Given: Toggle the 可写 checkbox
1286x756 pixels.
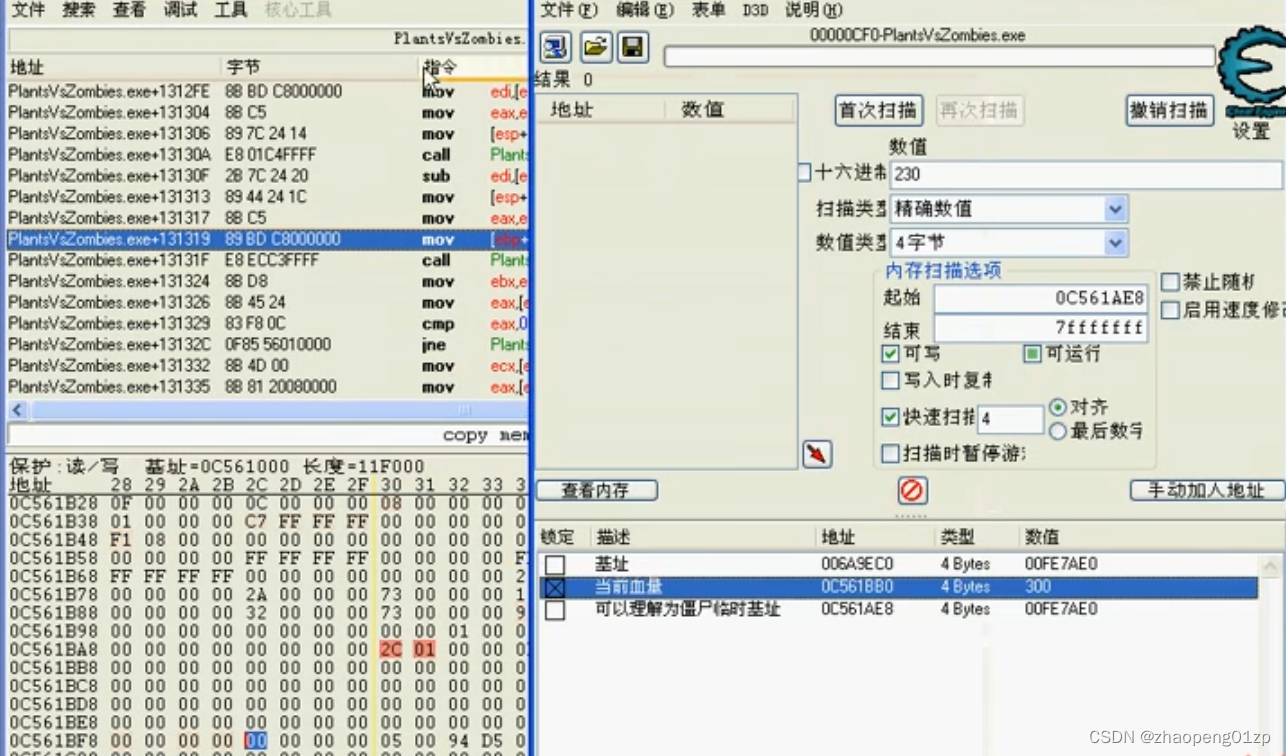Looking at the screenshot, I should [x=890, y=354].
